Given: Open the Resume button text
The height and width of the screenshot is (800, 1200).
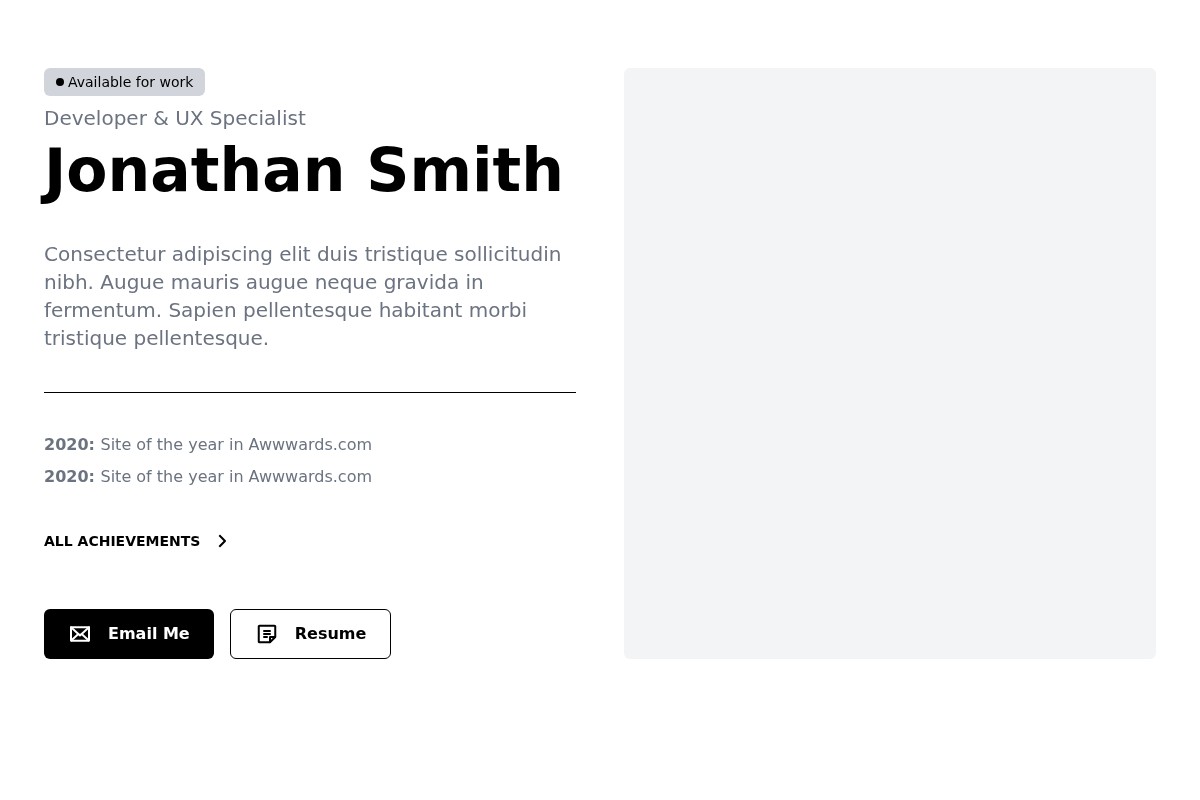Looking at the screenshot, I should coord(330,634).
